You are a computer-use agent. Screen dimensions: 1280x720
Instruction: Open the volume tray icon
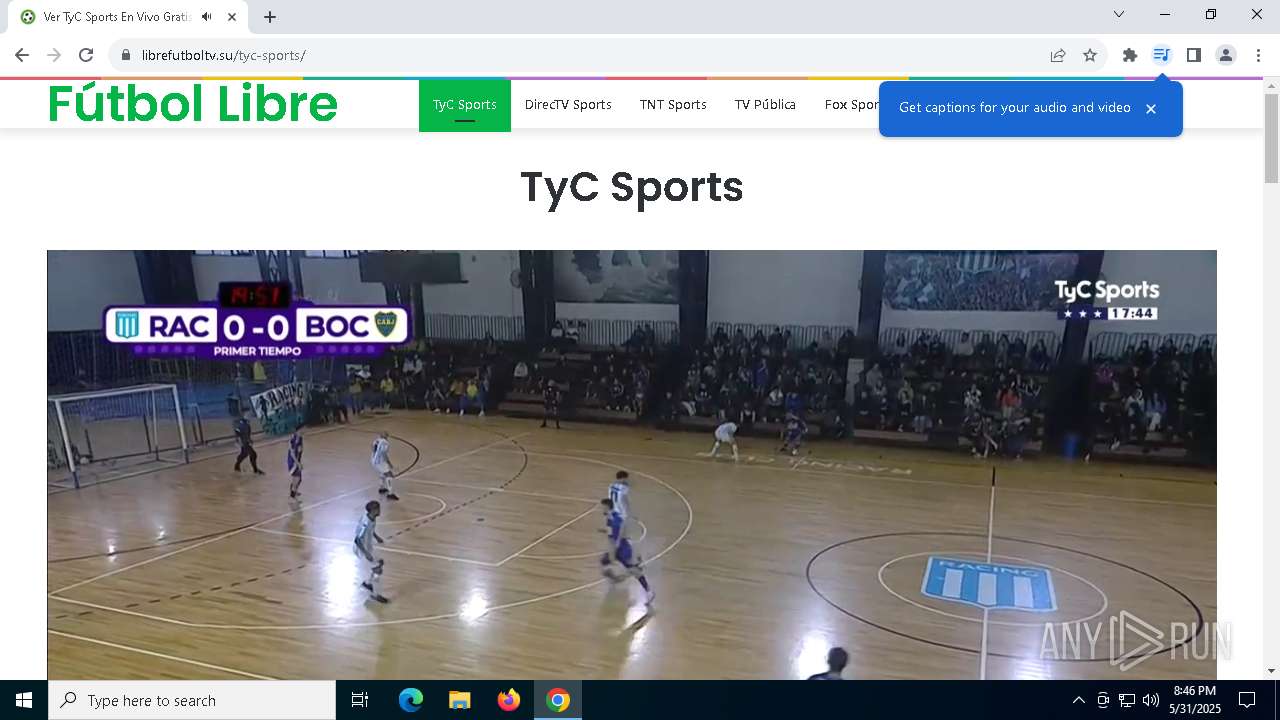coord(1151,700)
